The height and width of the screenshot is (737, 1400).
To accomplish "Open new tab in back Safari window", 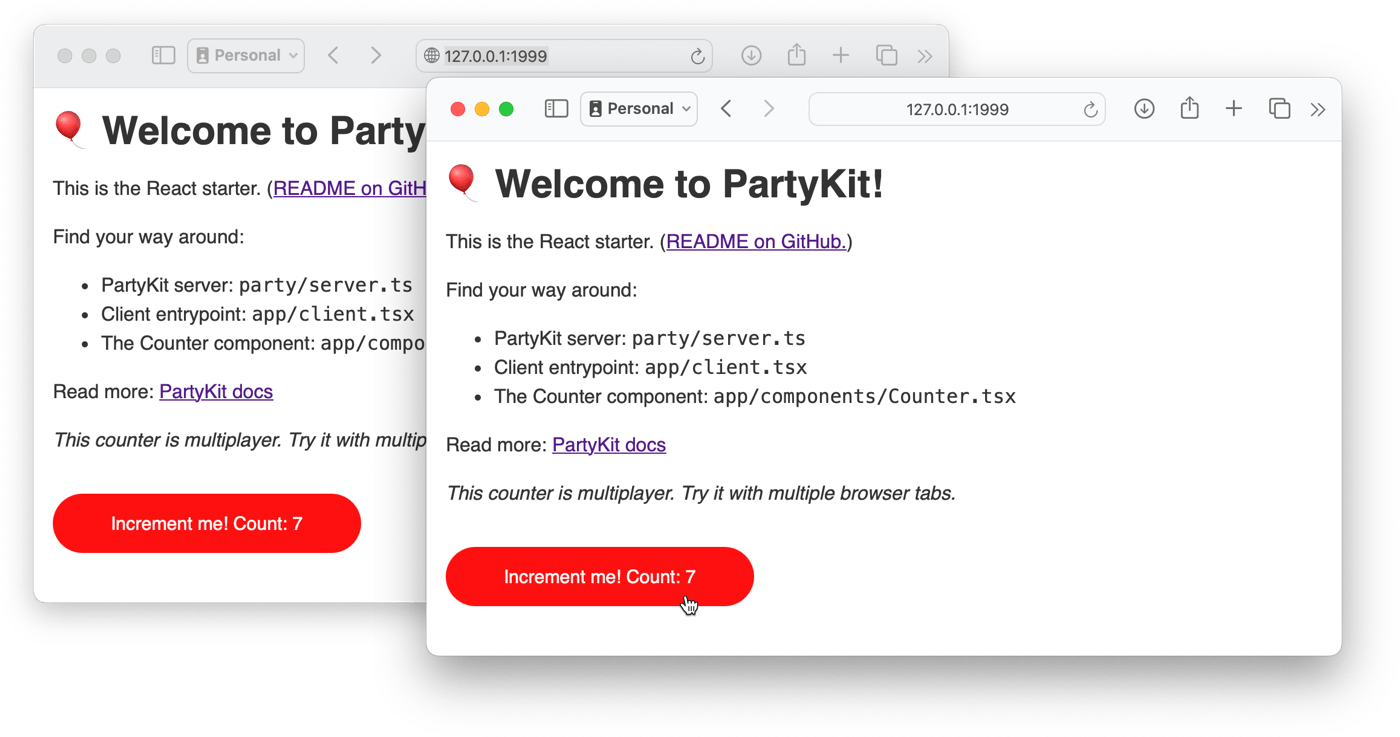I will pos(841,56).
